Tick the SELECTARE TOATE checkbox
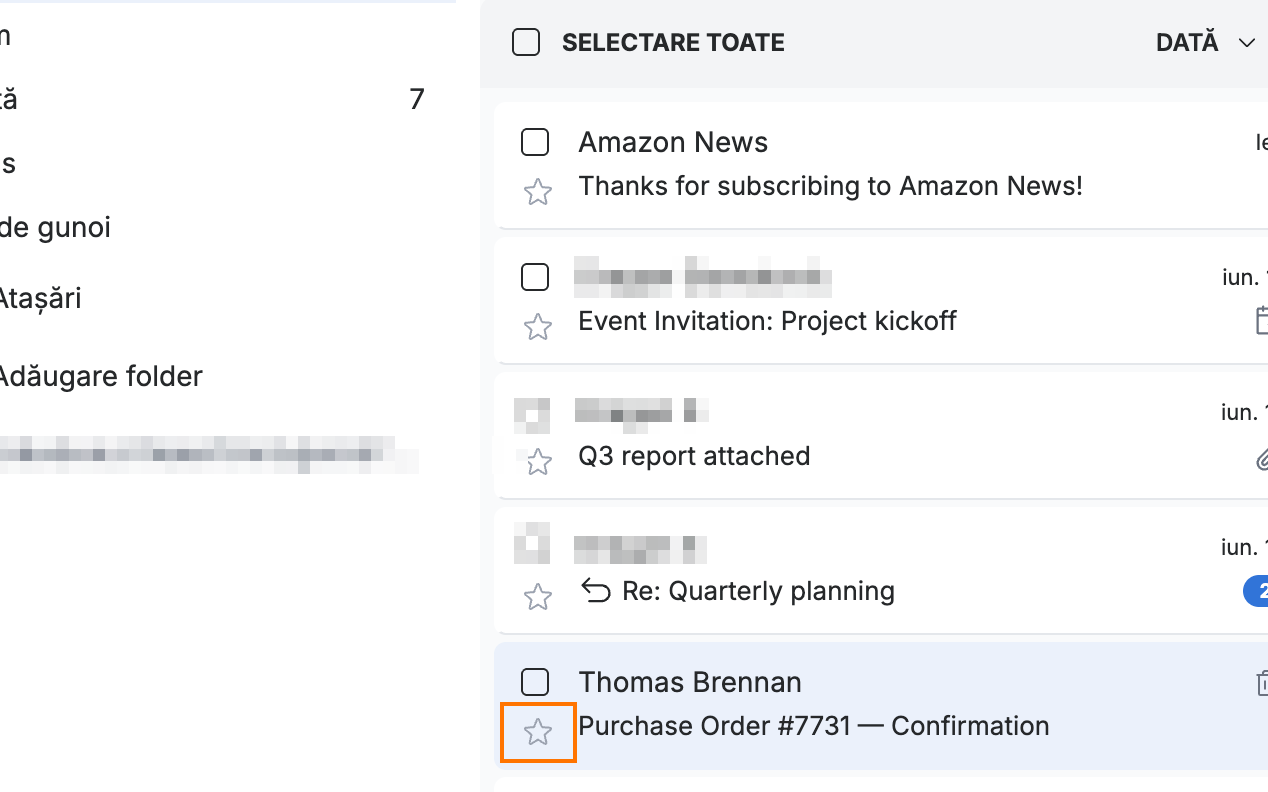 526,43
